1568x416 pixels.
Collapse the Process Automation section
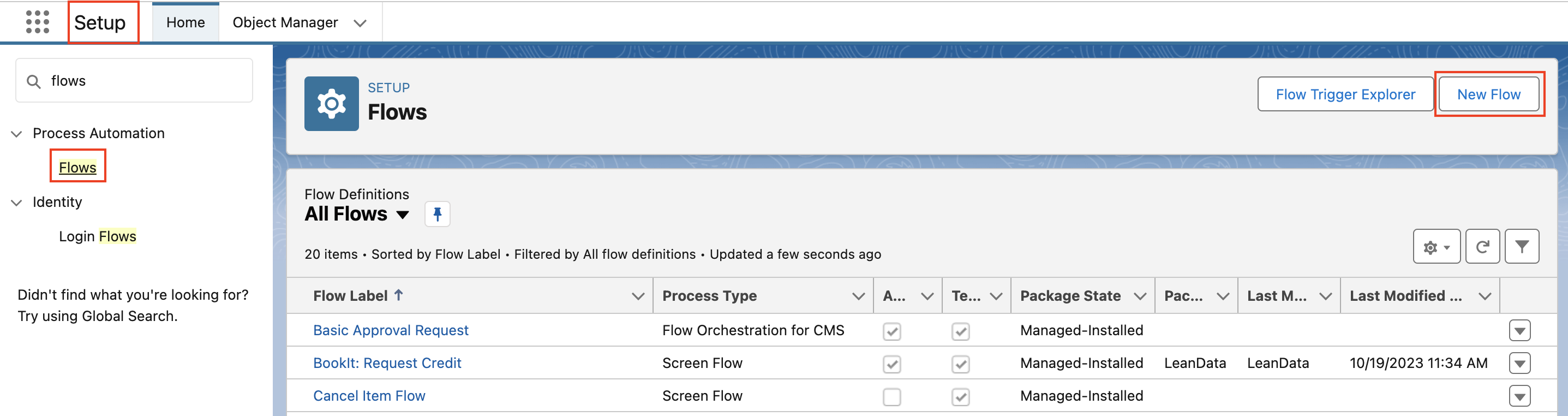pos(17,134)
